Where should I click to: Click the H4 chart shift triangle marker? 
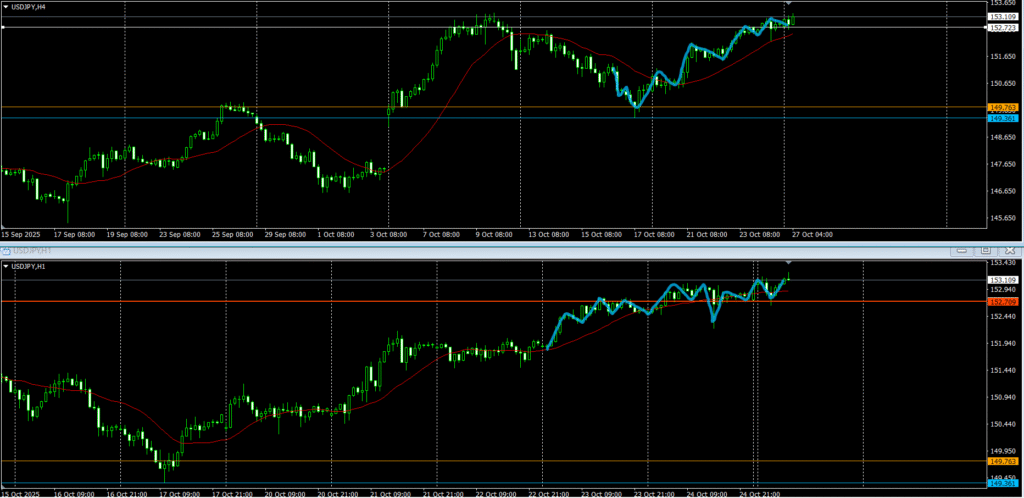point(788,5)
